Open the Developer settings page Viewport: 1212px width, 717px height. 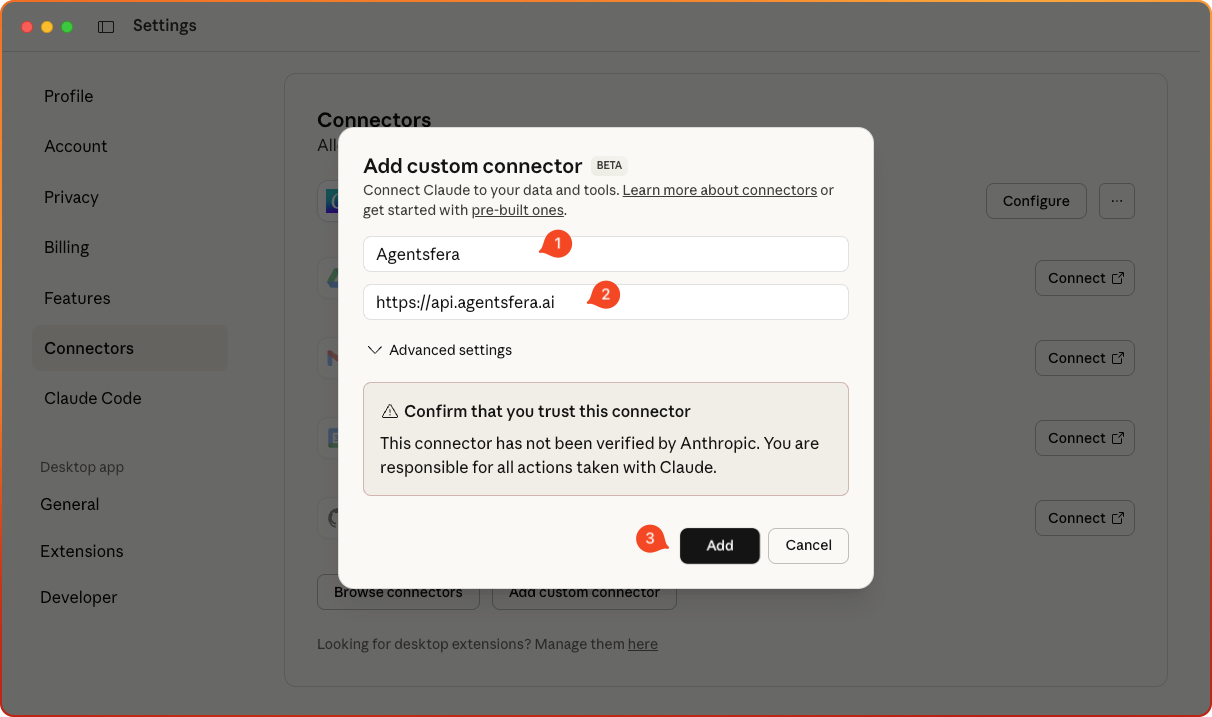[x=79, y=597]
